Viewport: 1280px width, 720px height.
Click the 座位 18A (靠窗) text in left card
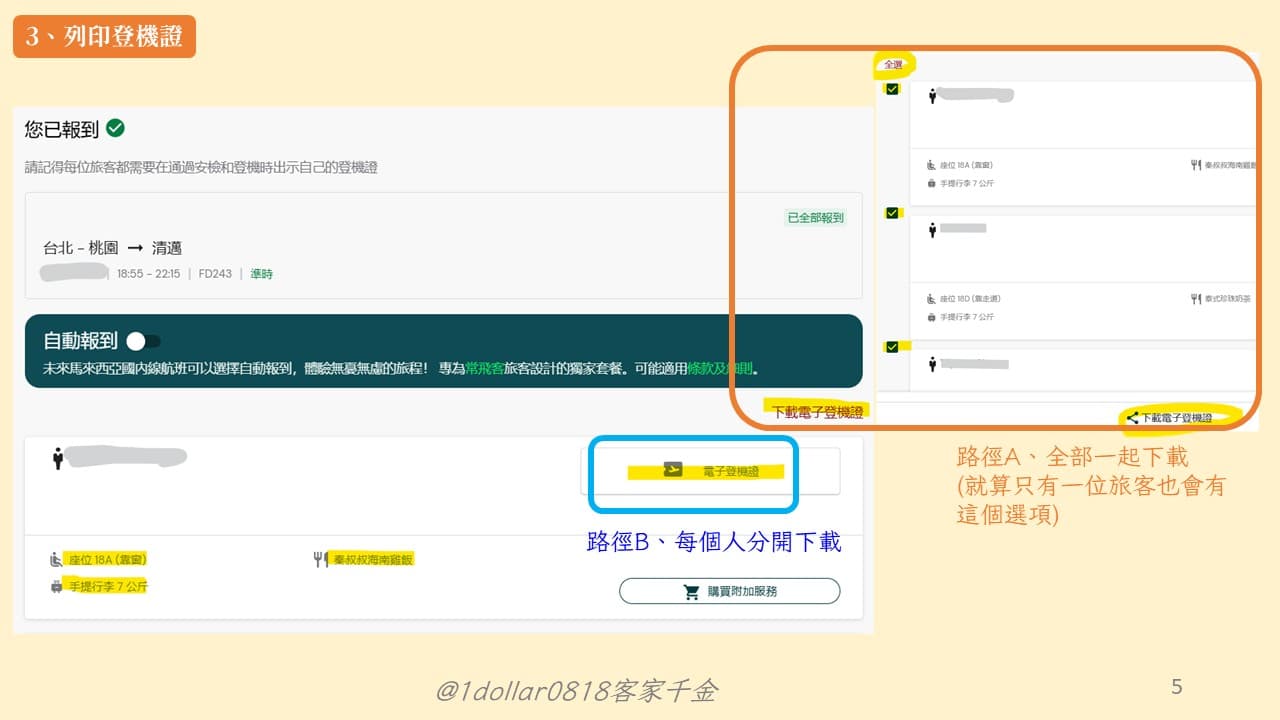tap(107, 559)
